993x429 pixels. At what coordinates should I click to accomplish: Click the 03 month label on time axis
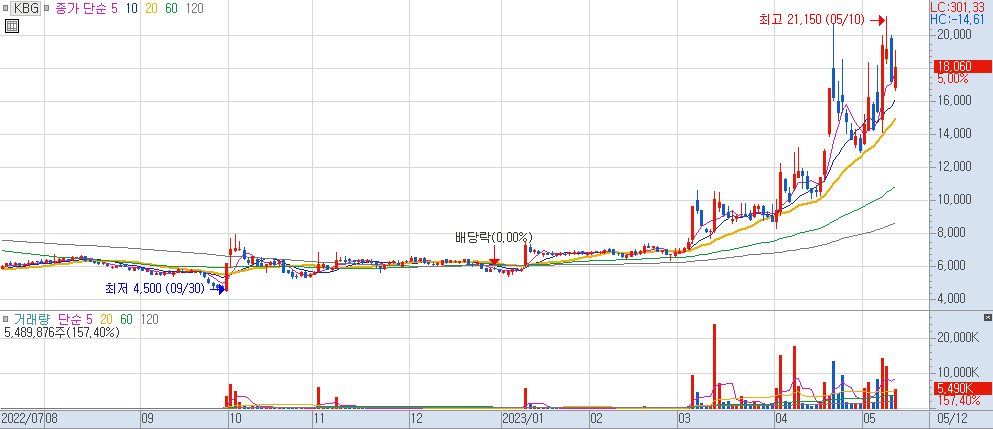[x=684, y=419]
